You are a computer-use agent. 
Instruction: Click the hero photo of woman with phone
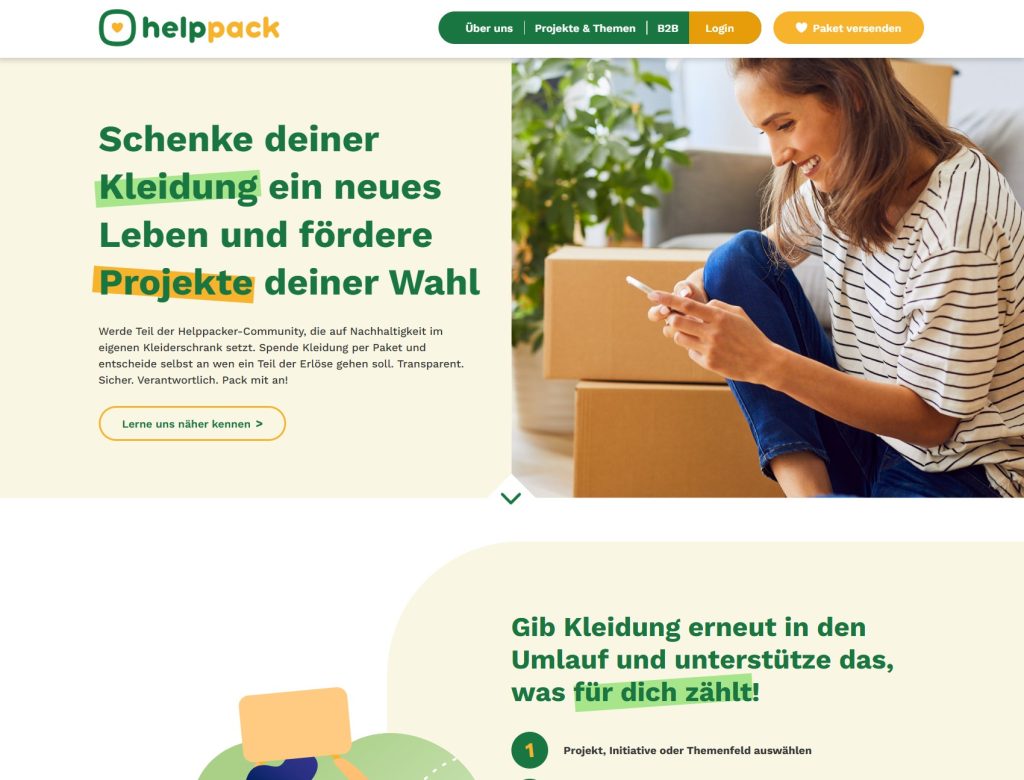(x=767, y=278)
